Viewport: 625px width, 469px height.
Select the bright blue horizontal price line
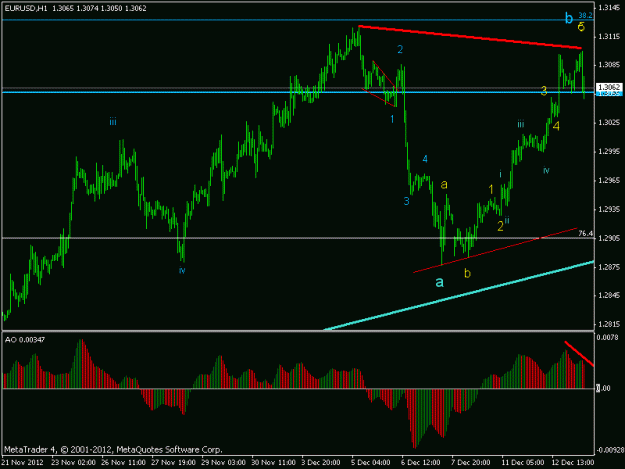pos(298,92)
